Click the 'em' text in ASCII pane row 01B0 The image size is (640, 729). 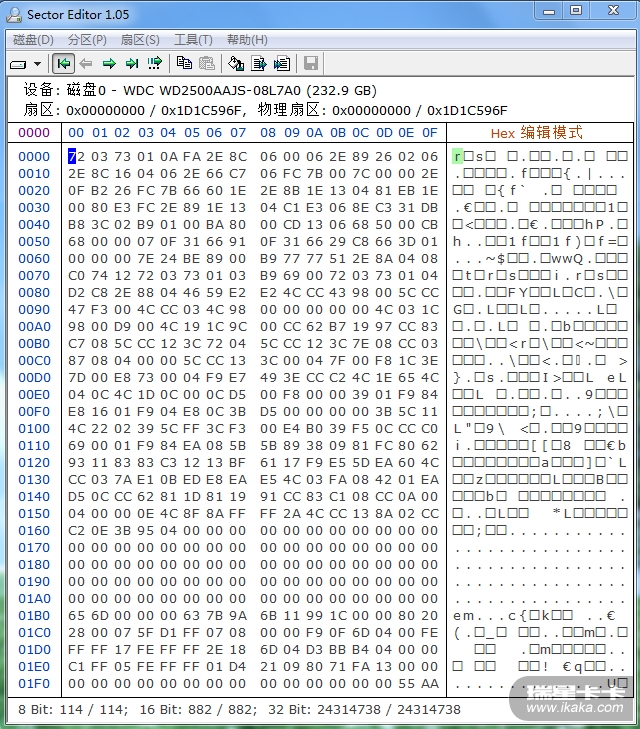click(463, 616)
